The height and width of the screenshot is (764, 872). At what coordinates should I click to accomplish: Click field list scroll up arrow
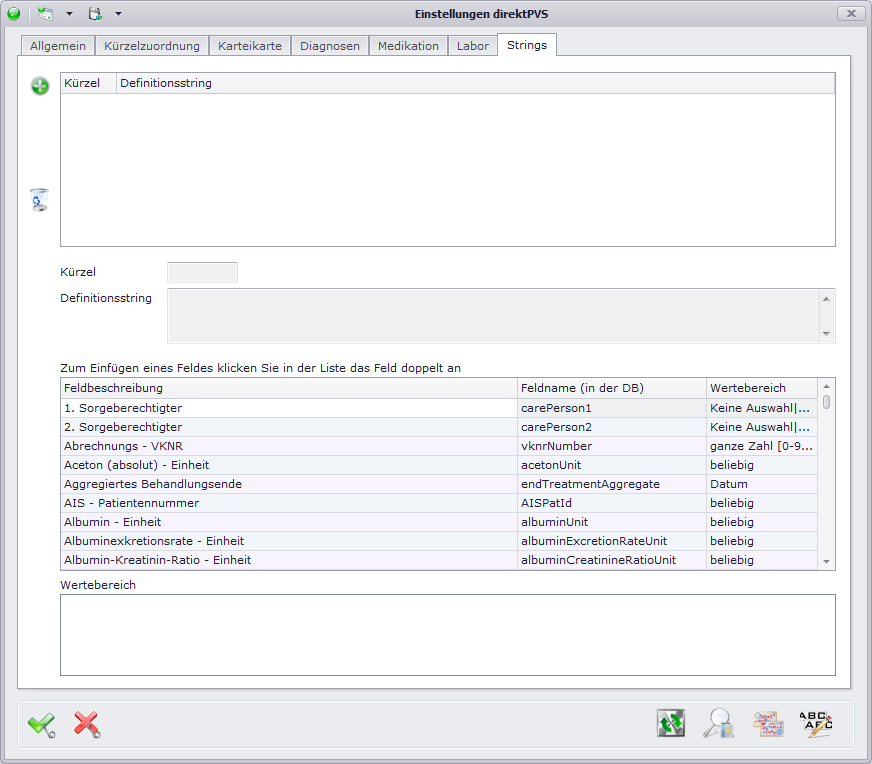click(x=826, y=386)
